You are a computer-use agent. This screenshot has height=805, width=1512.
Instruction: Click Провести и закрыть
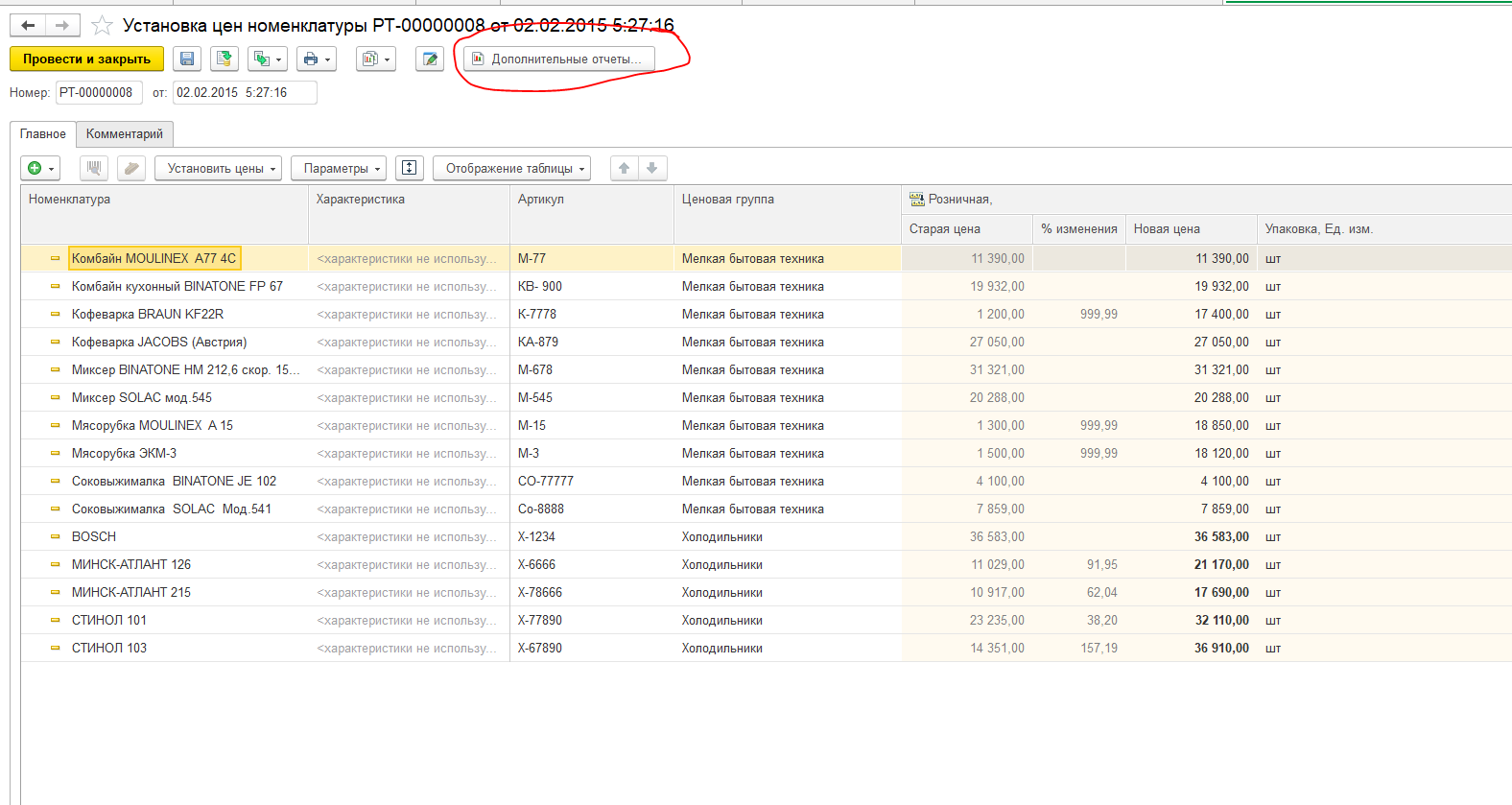tap(86, 59)
